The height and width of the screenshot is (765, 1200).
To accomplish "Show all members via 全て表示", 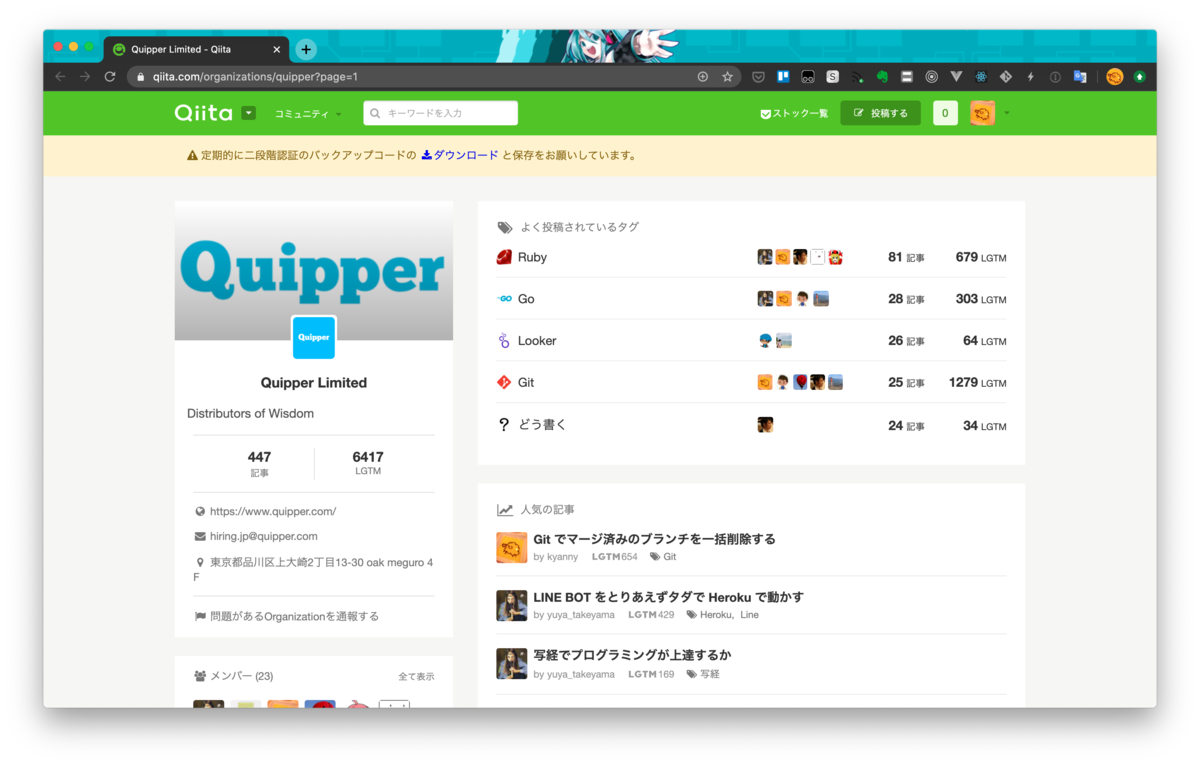I will tap(416, 676).
